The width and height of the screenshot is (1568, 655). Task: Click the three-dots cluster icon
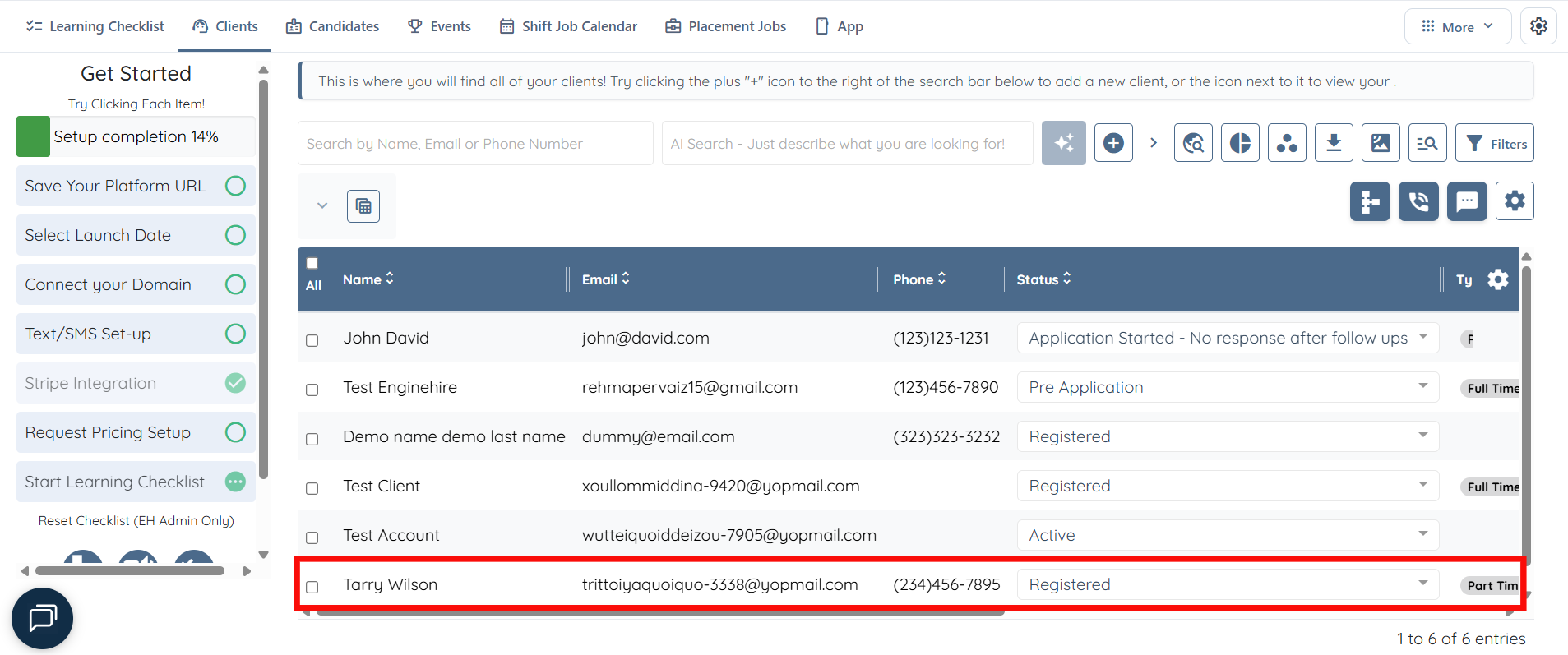(1287, 143)
